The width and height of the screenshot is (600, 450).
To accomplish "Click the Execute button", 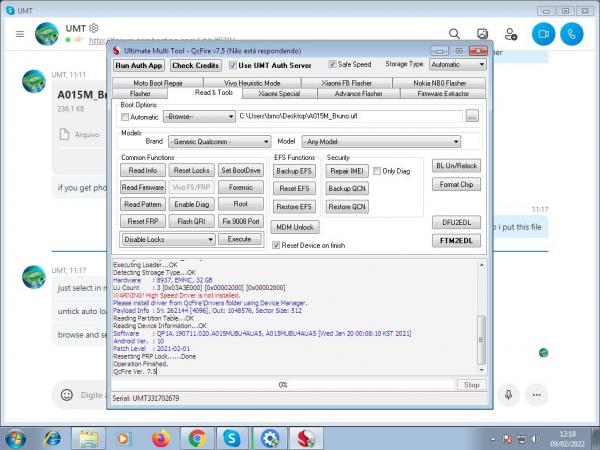I will tap(240, 239).
